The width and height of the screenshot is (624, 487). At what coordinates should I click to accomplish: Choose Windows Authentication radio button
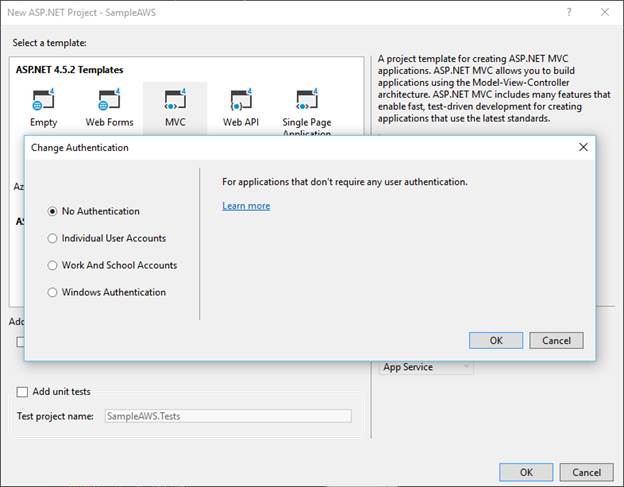point(52,292)
